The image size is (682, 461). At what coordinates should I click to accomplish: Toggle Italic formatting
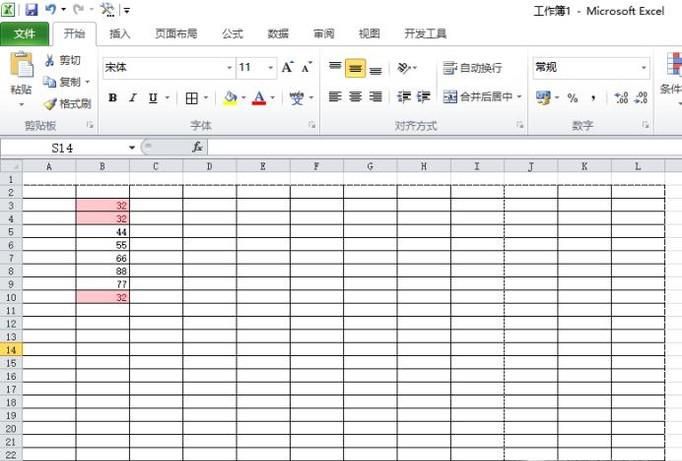(x=133, y=98)
